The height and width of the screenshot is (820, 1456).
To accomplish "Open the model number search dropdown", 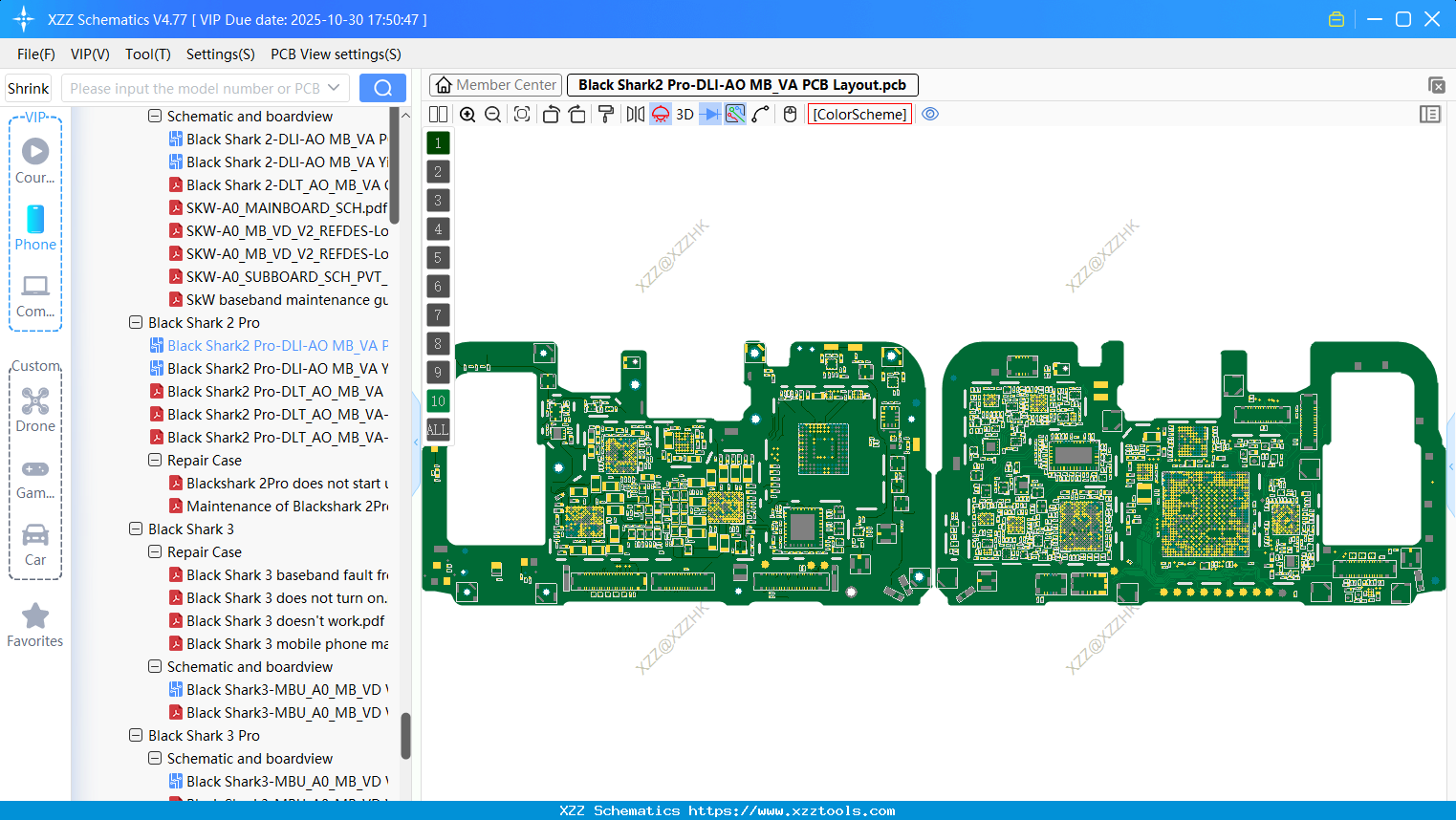I will [336, 87].
